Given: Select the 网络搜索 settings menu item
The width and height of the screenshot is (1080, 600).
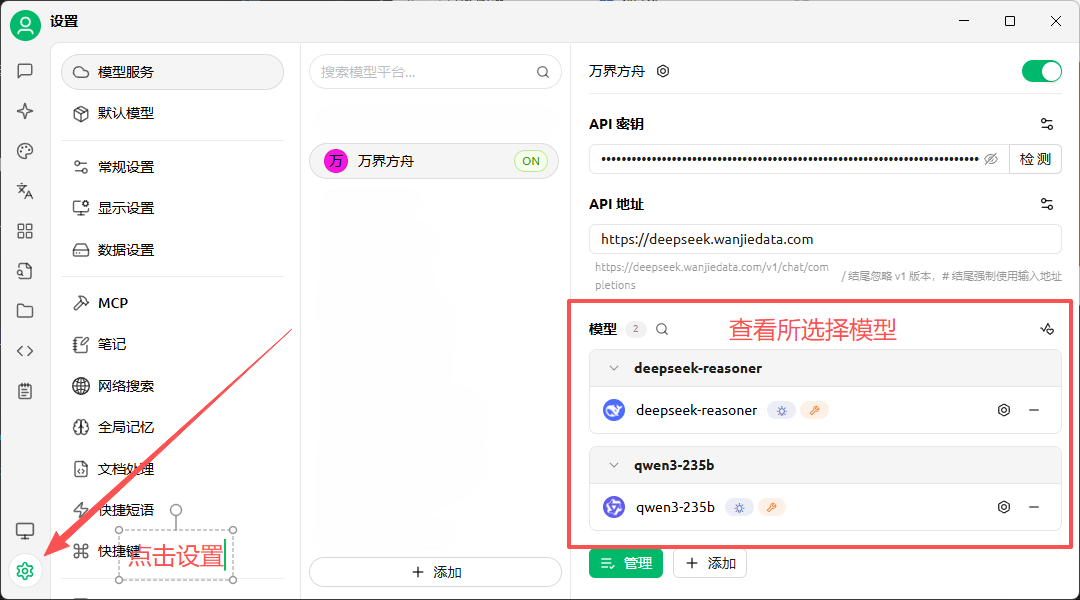Looking at the screenshot, I should [x=126, y=386].
